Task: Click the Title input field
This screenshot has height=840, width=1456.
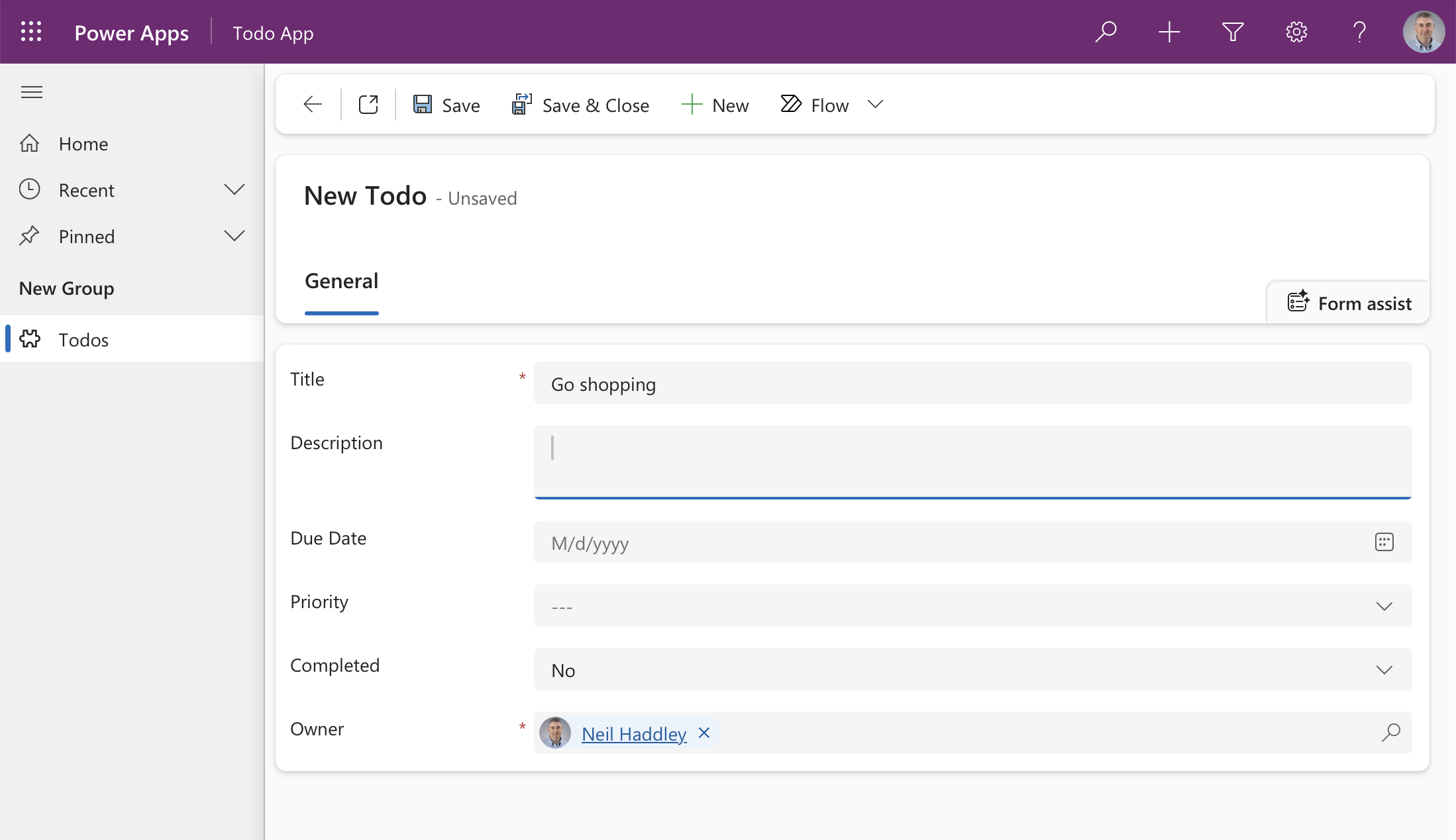Action: tap(972, 384)
